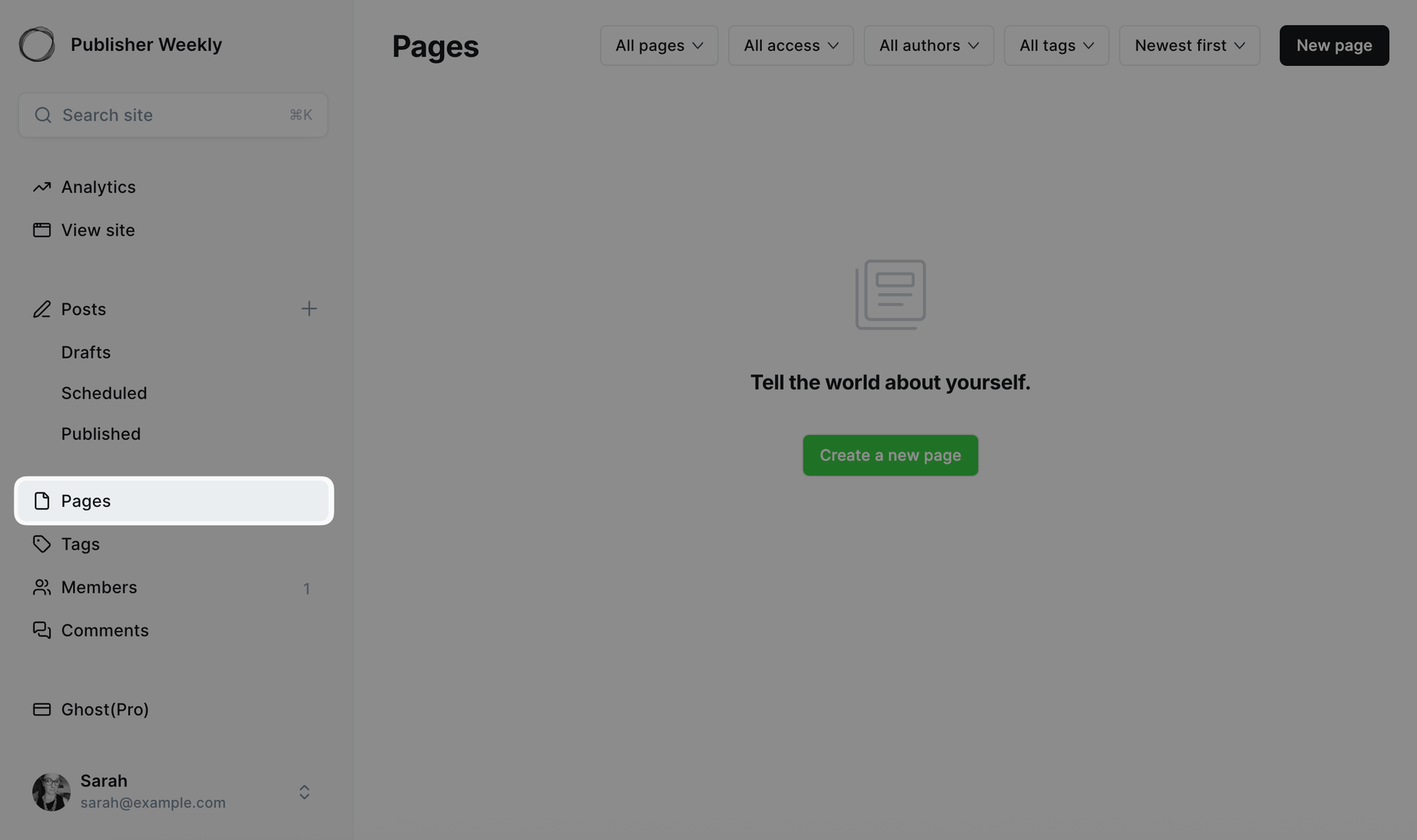Select Drafts under Posts

86,352
